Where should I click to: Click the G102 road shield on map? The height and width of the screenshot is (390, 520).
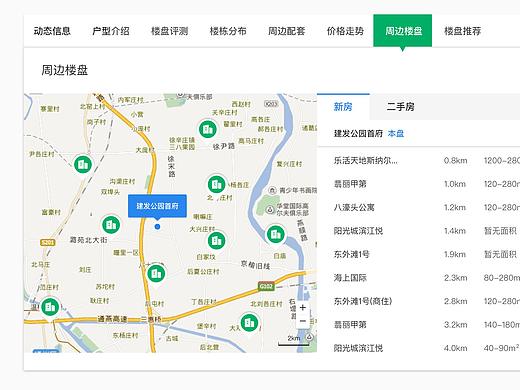(x=266, y=286)
